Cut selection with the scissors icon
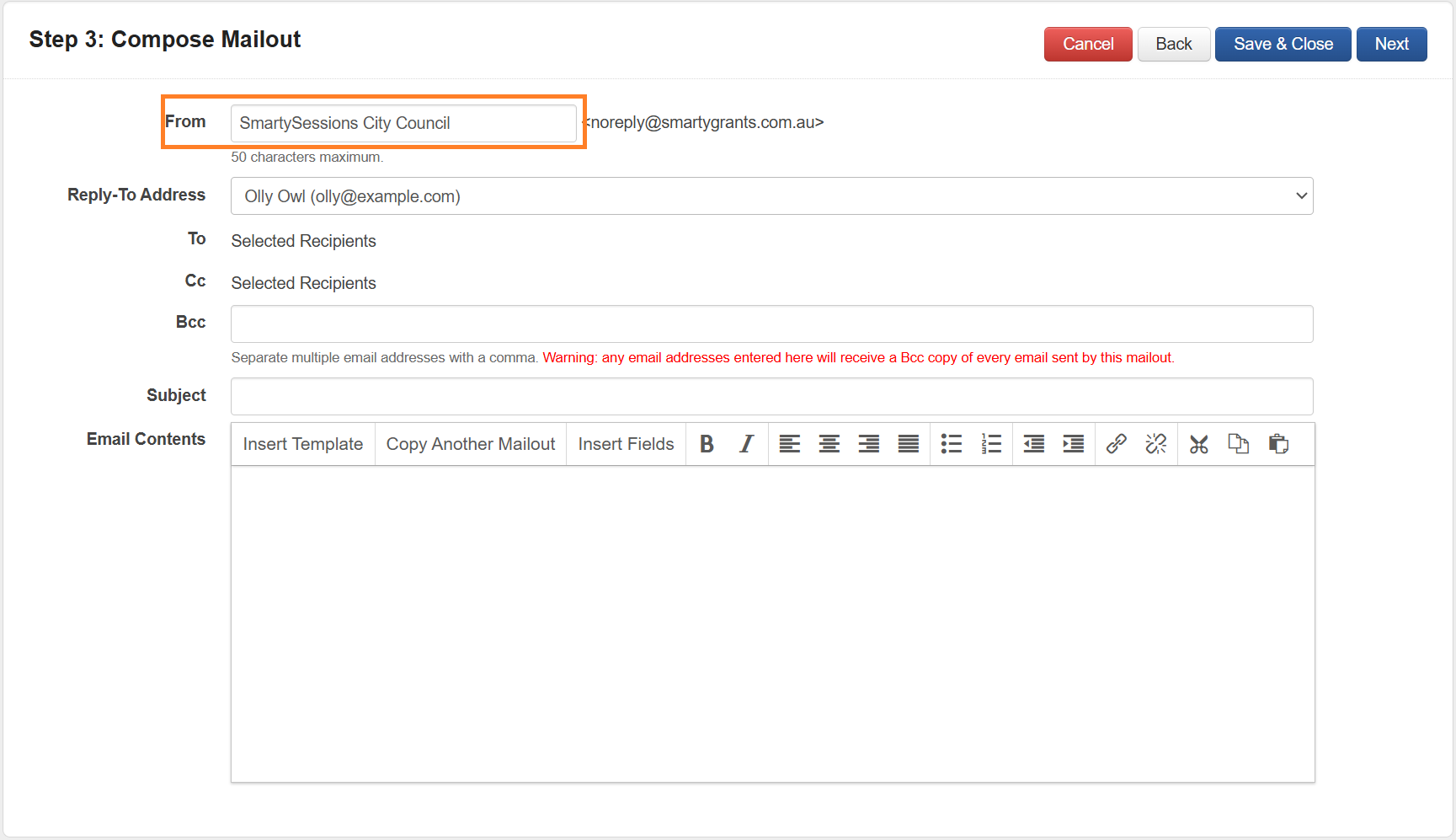The width and height of the screenshot is (1456, 840). (1198, 444)
